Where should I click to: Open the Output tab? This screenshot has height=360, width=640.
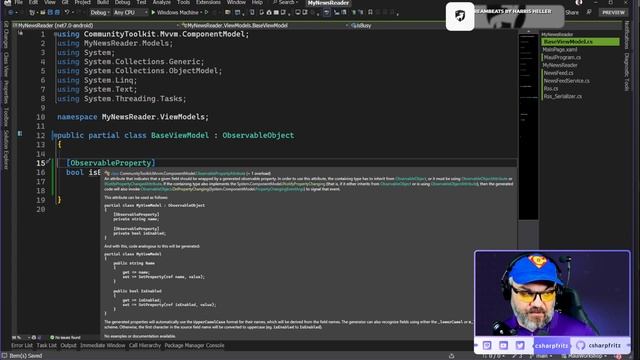(x=68, y=345)
